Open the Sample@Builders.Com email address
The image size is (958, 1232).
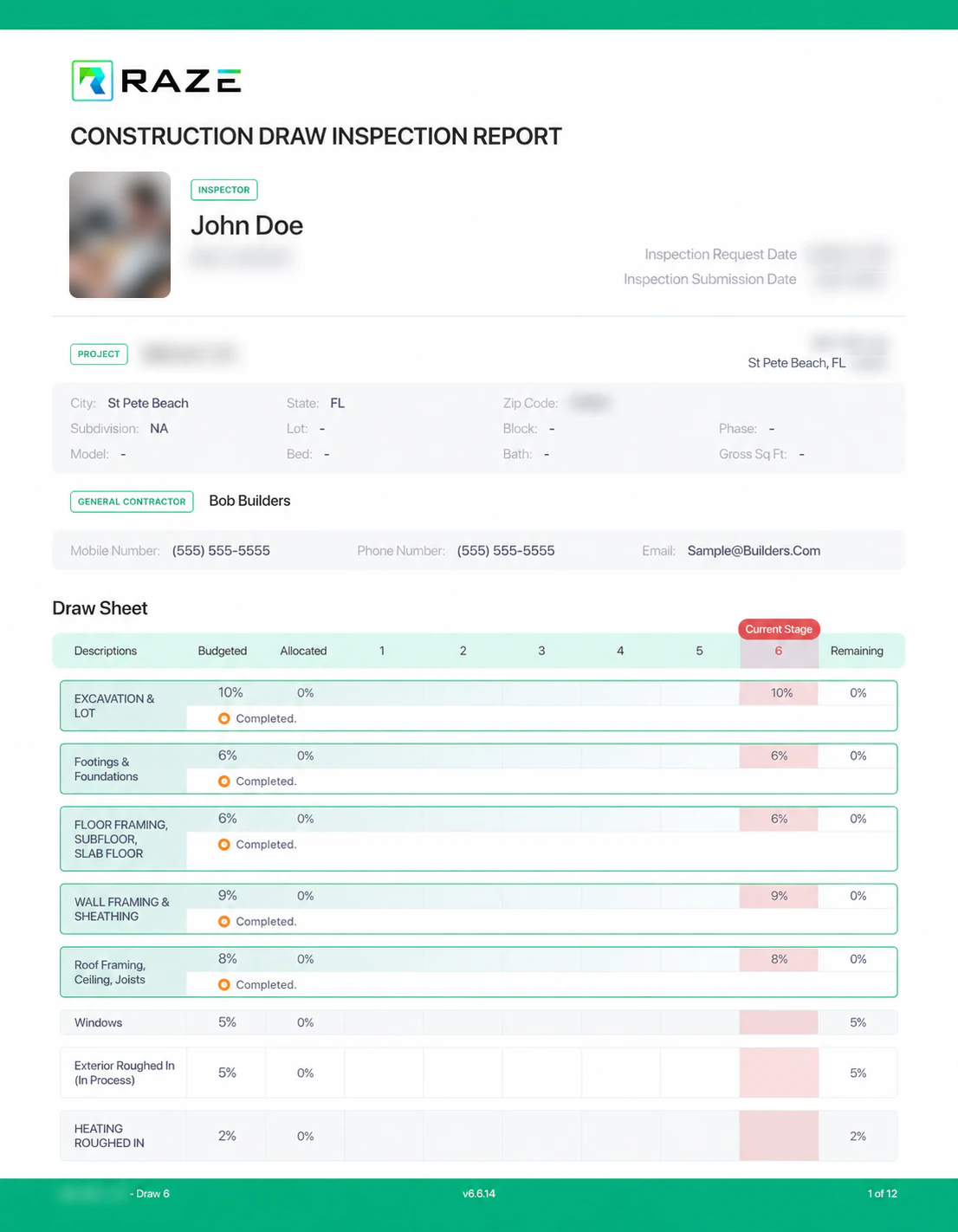(754, 551)
